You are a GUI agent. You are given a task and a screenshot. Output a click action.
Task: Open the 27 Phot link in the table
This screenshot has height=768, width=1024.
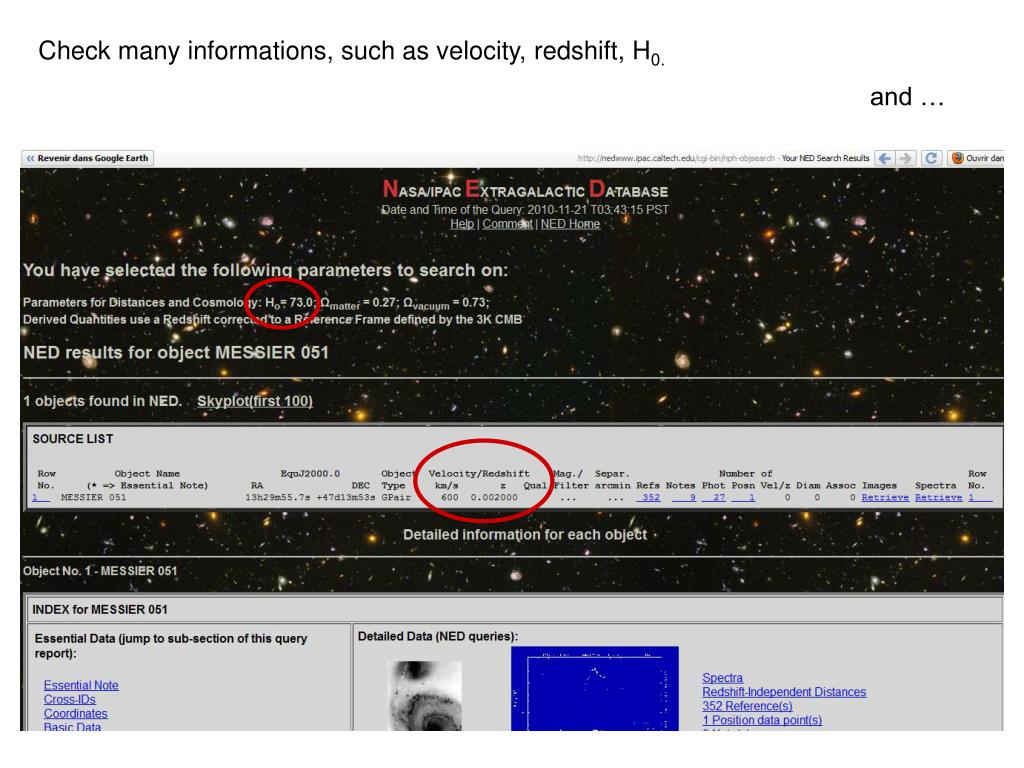pos(714,498)
